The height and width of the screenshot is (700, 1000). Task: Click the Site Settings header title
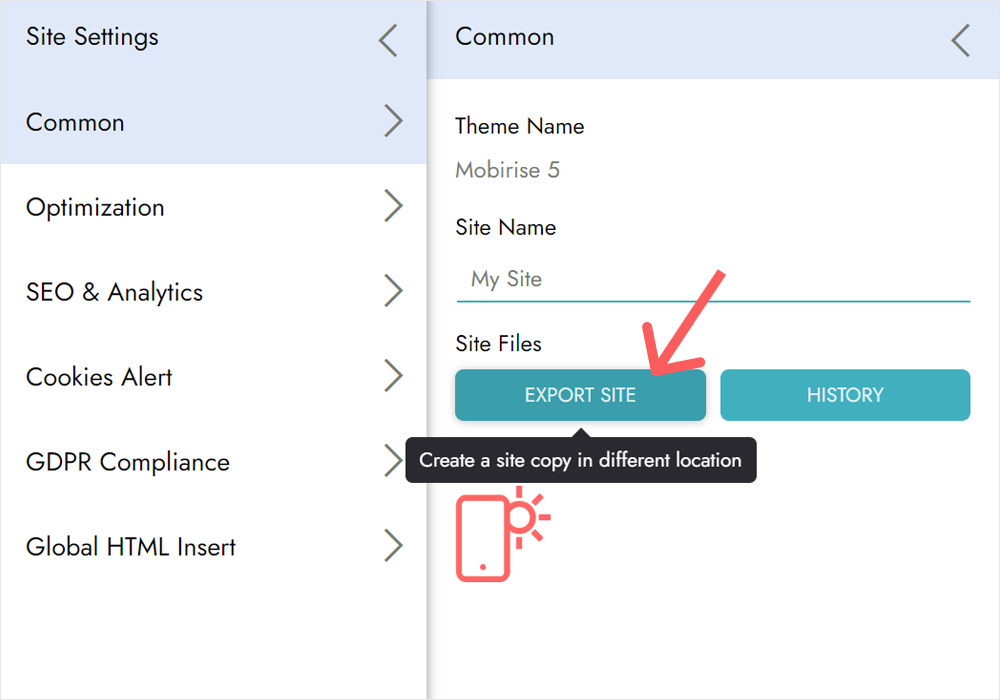pos(92,38)
